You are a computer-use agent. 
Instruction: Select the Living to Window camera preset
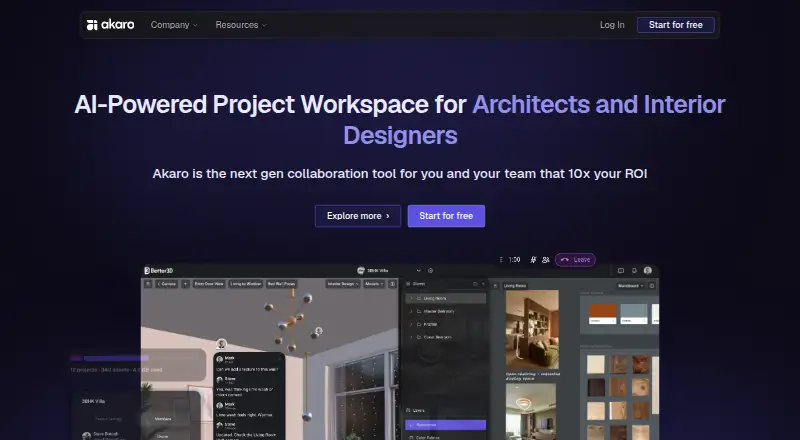(246, 284)
